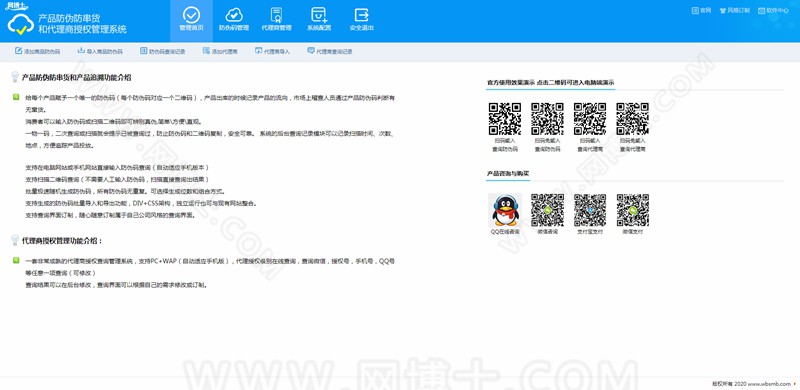
Task: Open the 管理首页 home tab
Action: (x=191, y=20)
